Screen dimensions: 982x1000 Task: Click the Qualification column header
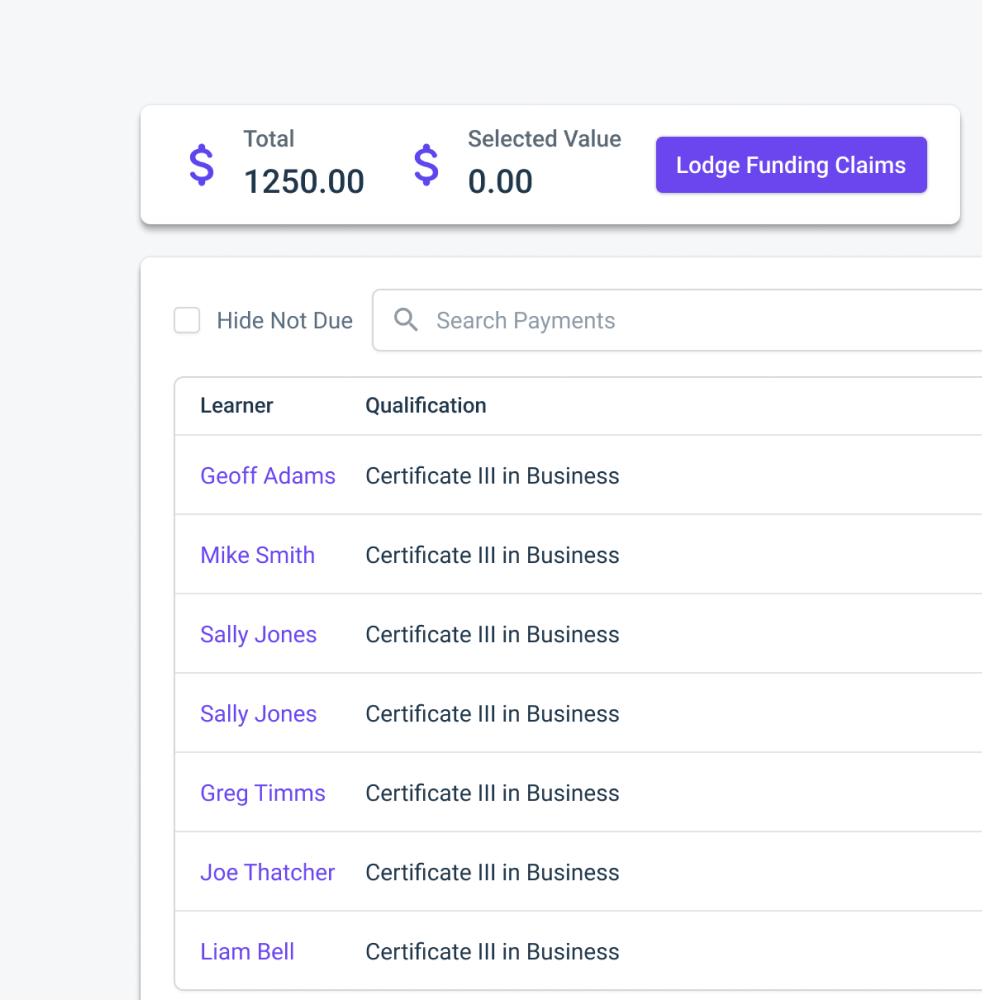coord(426,405)
